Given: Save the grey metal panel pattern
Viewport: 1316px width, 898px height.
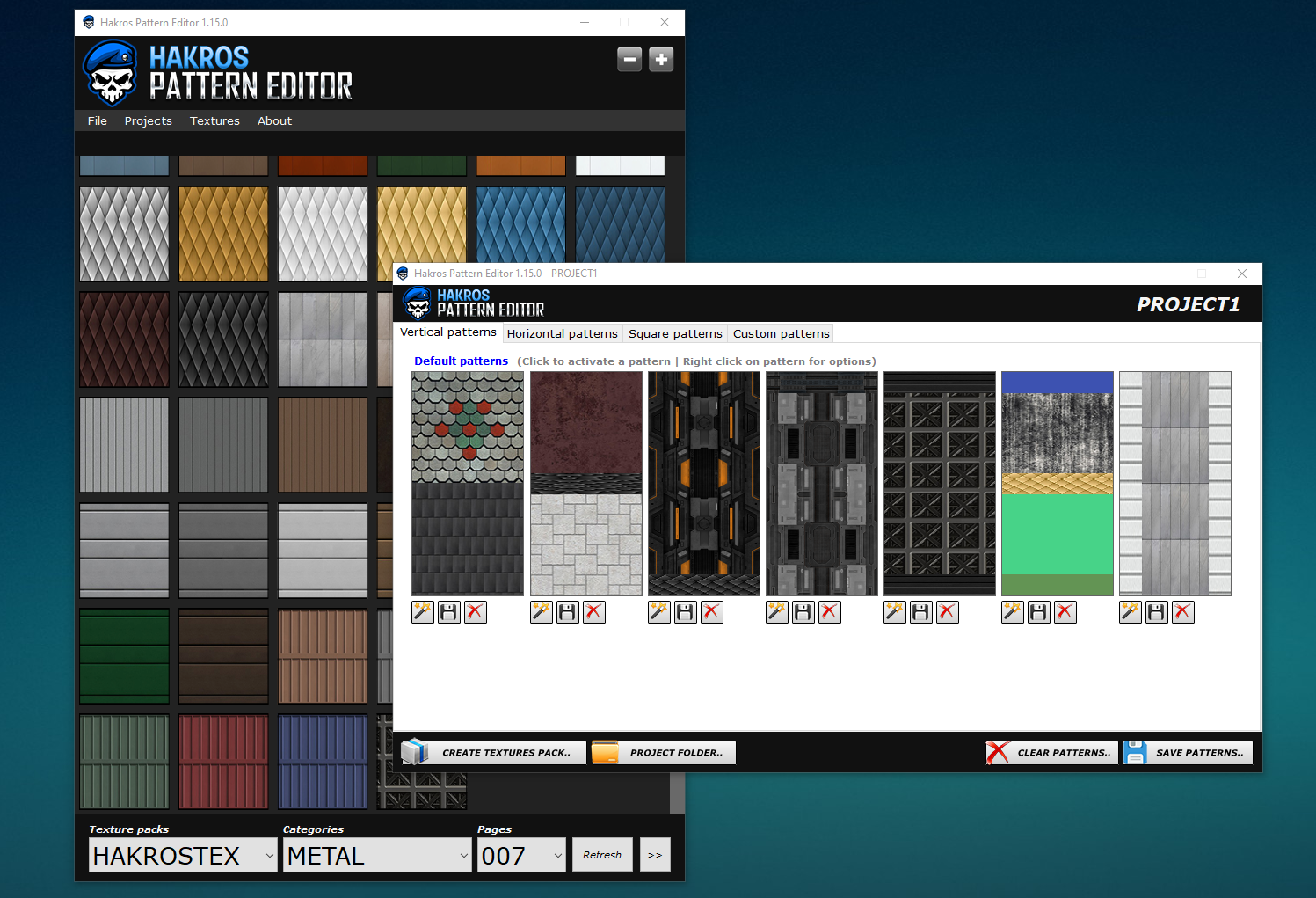Looking at the screenshot, I should [1157, 612].
